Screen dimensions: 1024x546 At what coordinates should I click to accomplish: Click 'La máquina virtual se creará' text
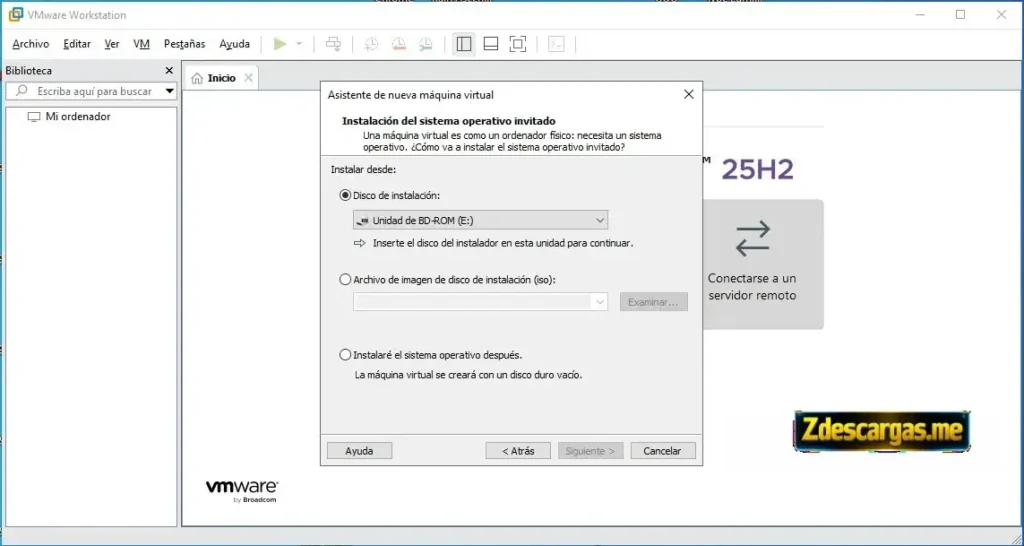coord(468,375)
